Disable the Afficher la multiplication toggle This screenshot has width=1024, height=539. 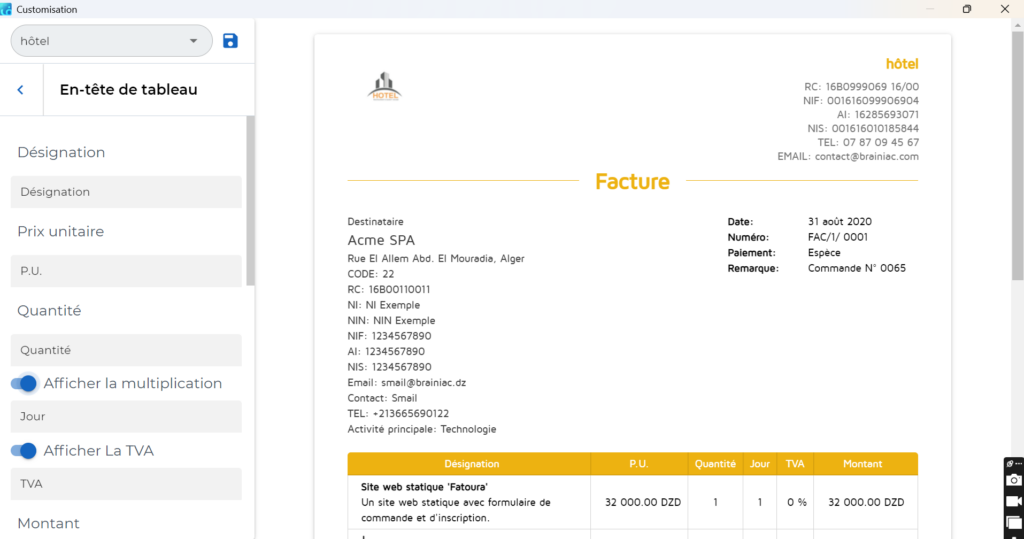24,384
